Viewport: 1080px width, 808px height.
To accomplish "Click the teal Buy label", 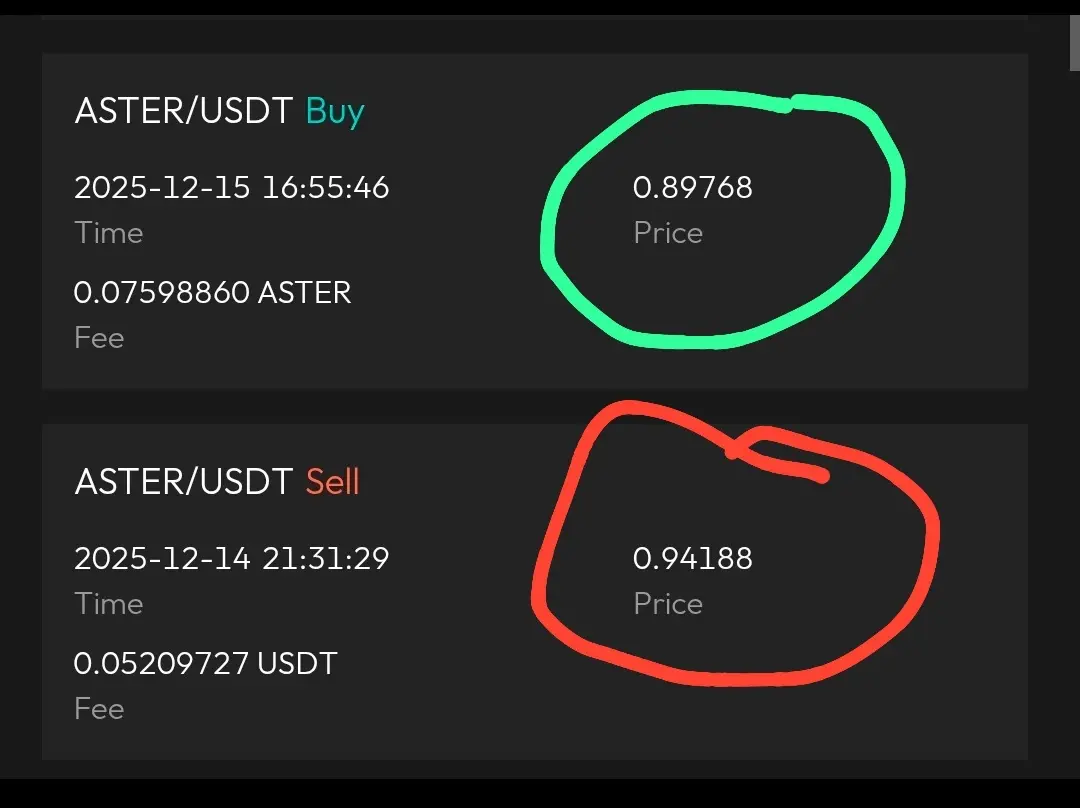I will [335, 112].
